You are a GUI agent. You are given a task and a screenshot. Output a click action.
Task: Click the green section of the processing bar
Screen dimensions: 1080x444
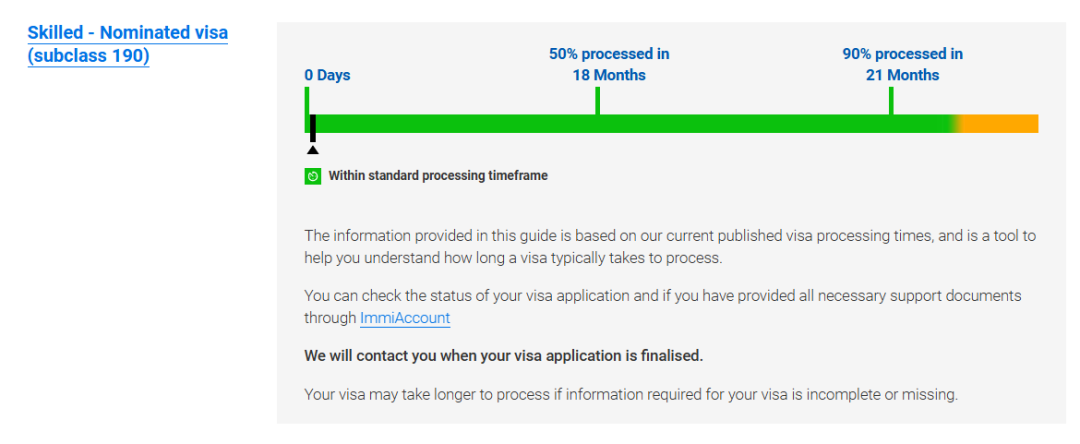pos(630,124)
